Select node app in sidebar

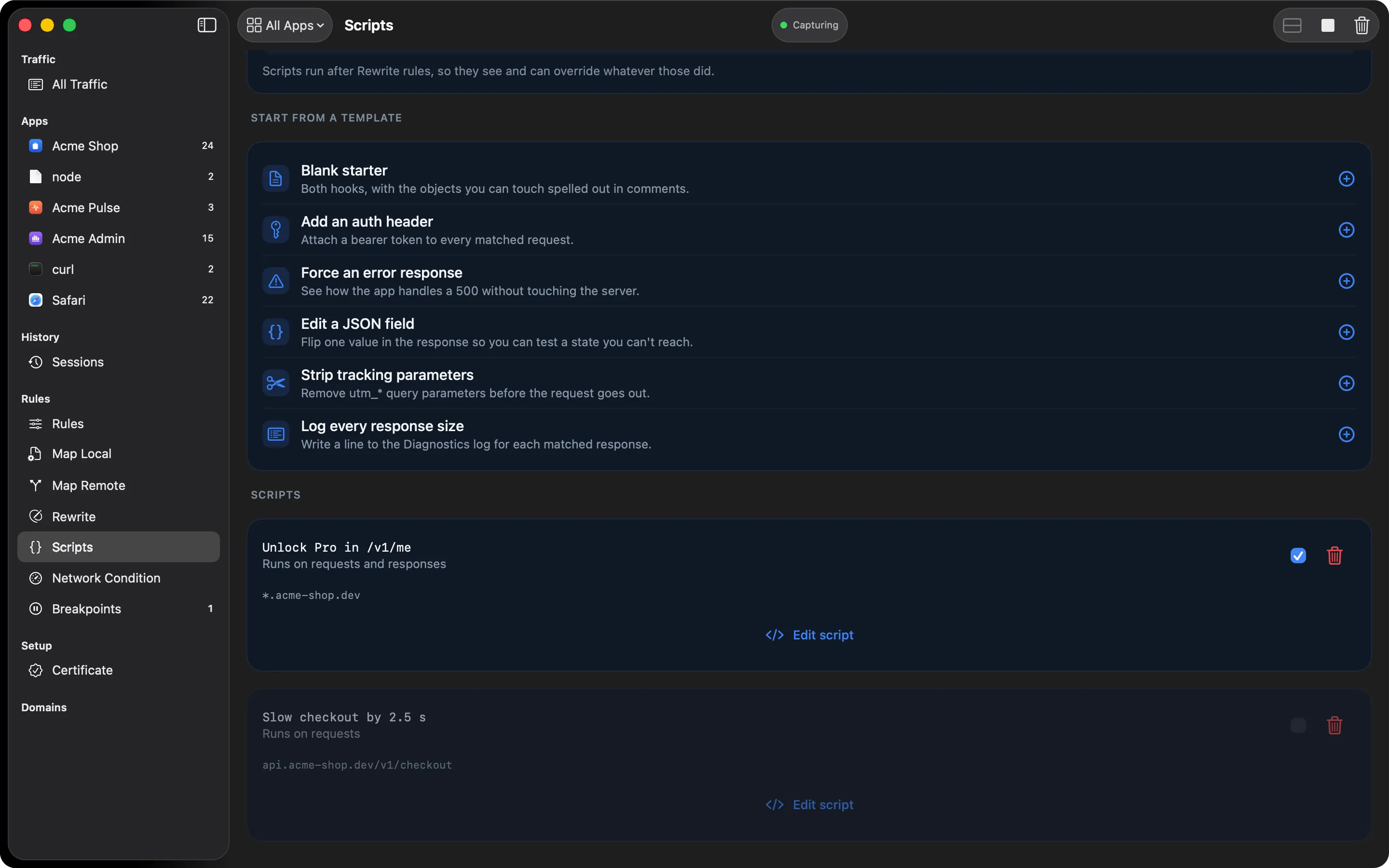click(119, 177)
